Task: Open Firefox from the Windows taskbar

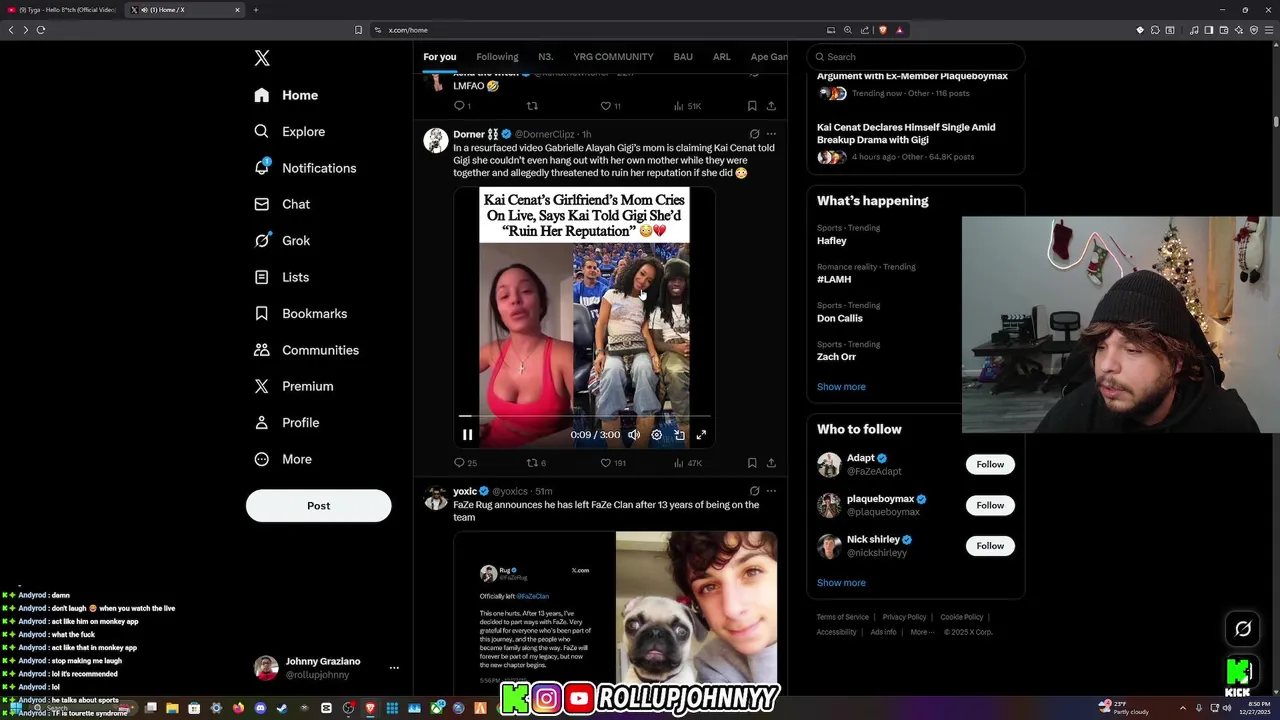Action: point(238,709)
